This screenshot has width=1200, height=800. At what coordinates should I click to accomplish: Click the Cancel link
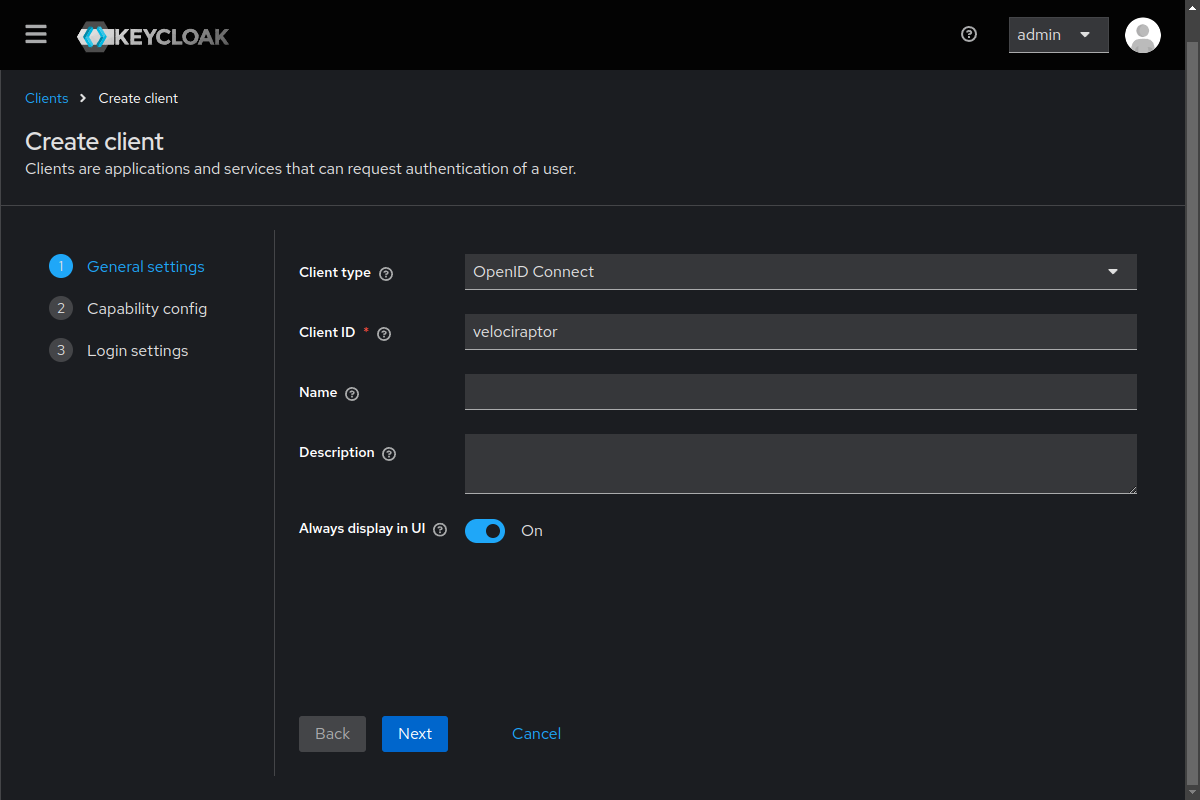pyautogui.click(x=536, y=734)
